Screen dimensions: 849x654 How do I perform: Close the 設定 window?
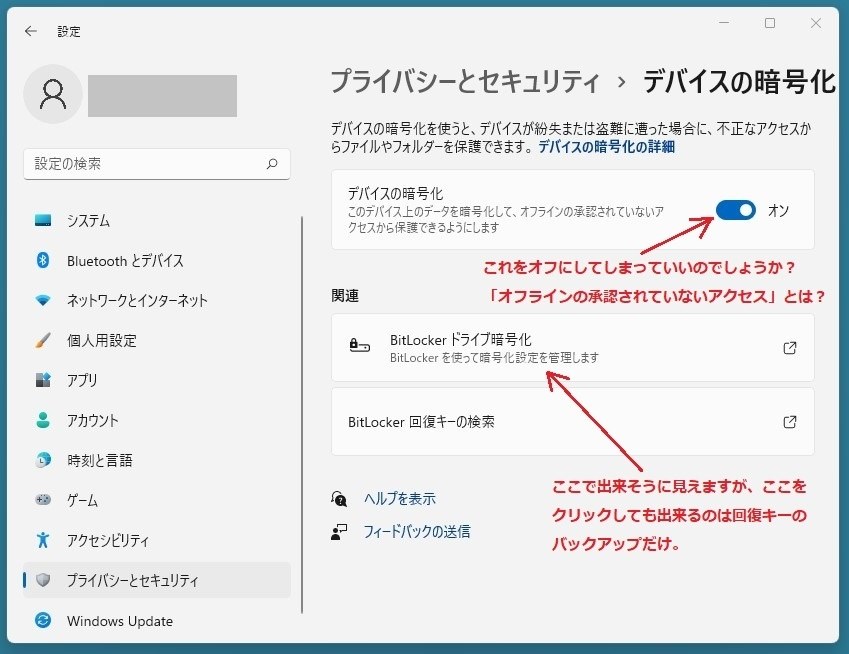(x=815, y=23)
